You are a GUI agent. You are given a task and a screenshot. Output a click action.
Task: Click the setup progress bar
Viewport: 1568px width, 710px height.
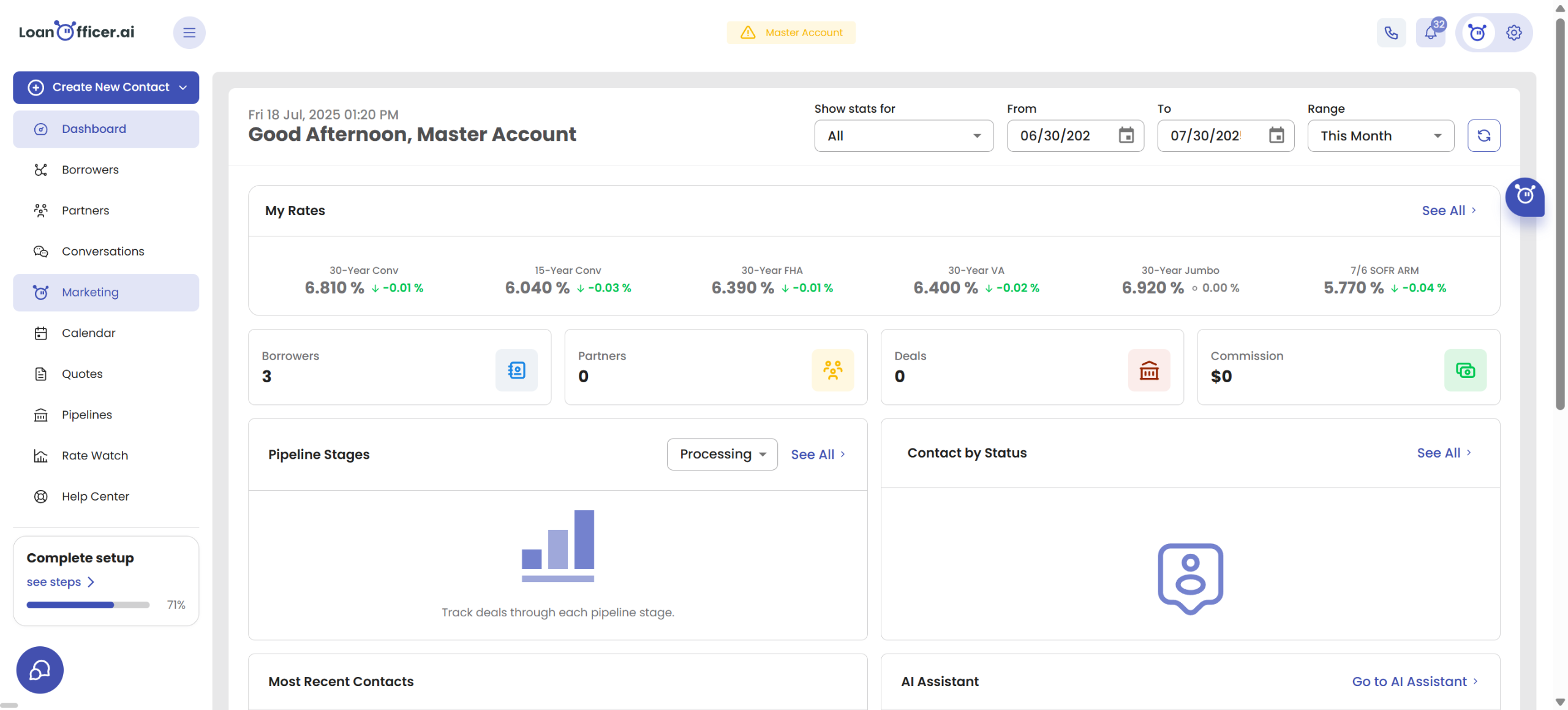point(88,605)
